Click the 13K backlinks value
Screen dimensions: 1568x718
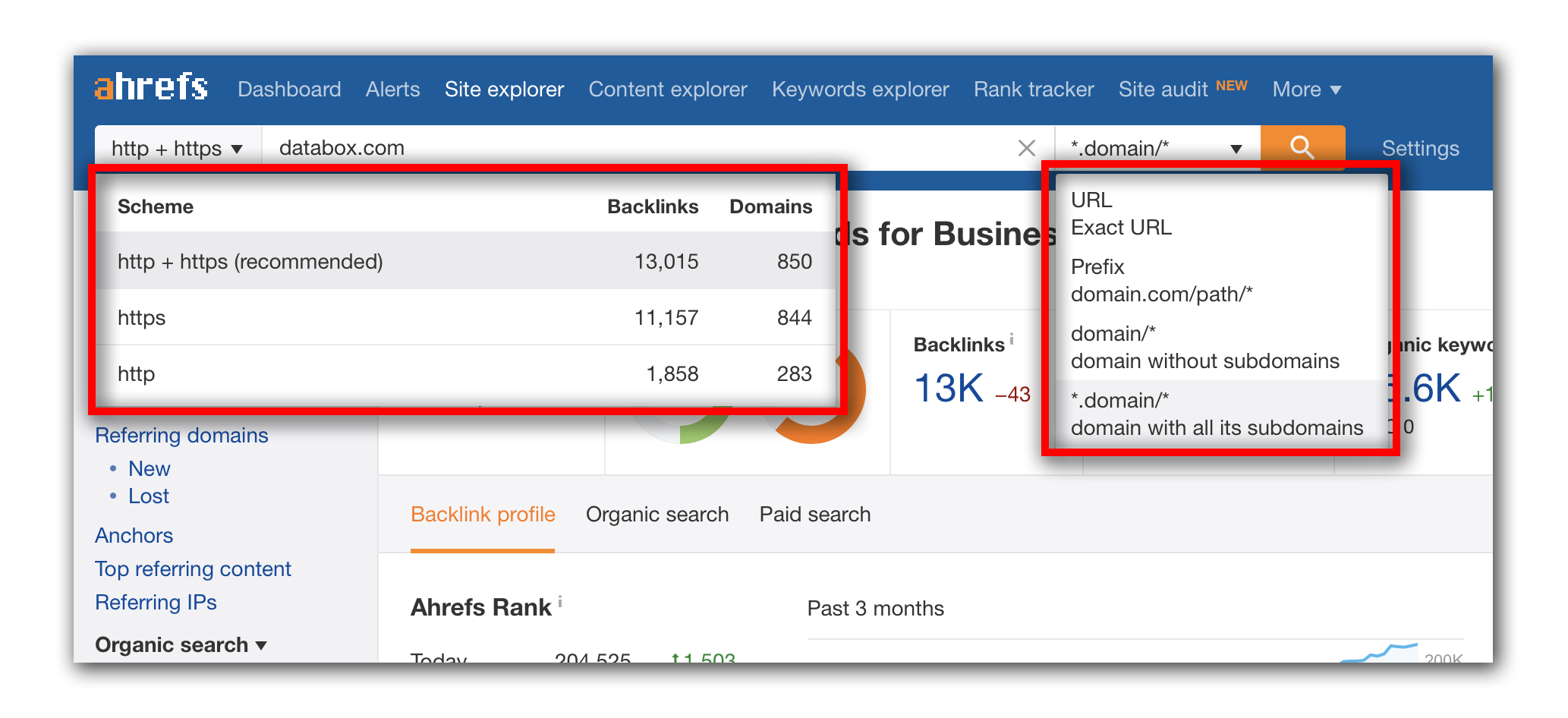[x=949, y=389]
